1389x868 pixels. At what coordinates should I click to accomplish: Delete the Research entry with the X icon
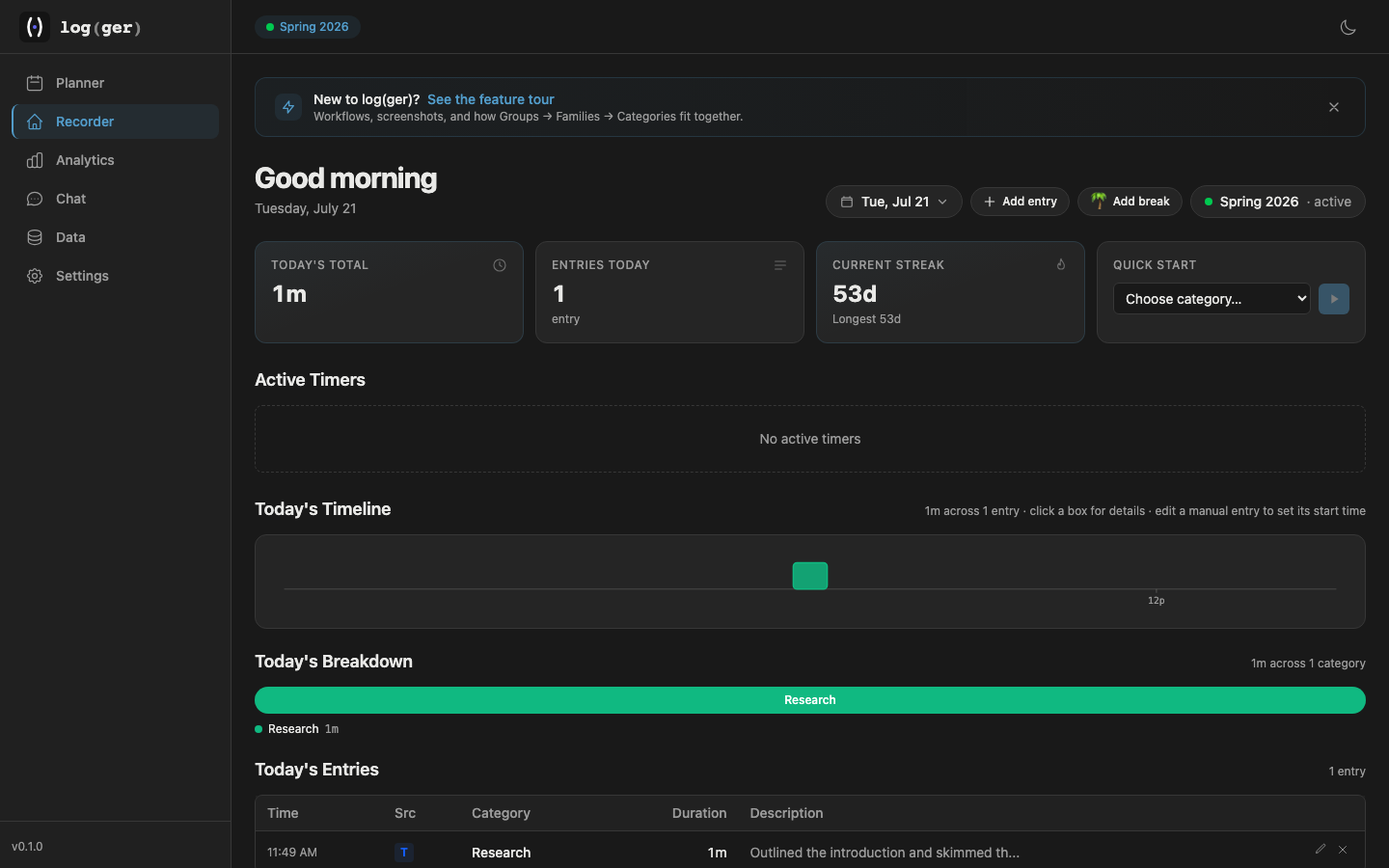1343,850
